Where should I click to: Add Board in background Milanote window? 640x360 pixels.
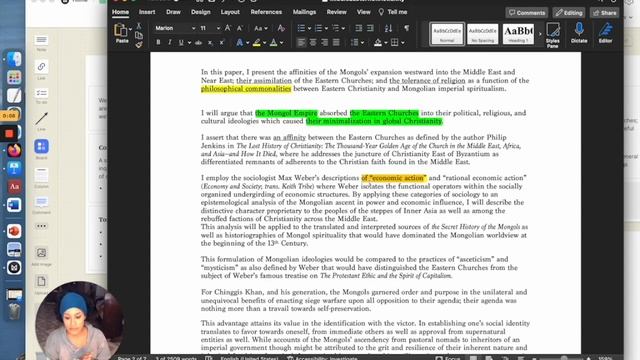point(41,149)
